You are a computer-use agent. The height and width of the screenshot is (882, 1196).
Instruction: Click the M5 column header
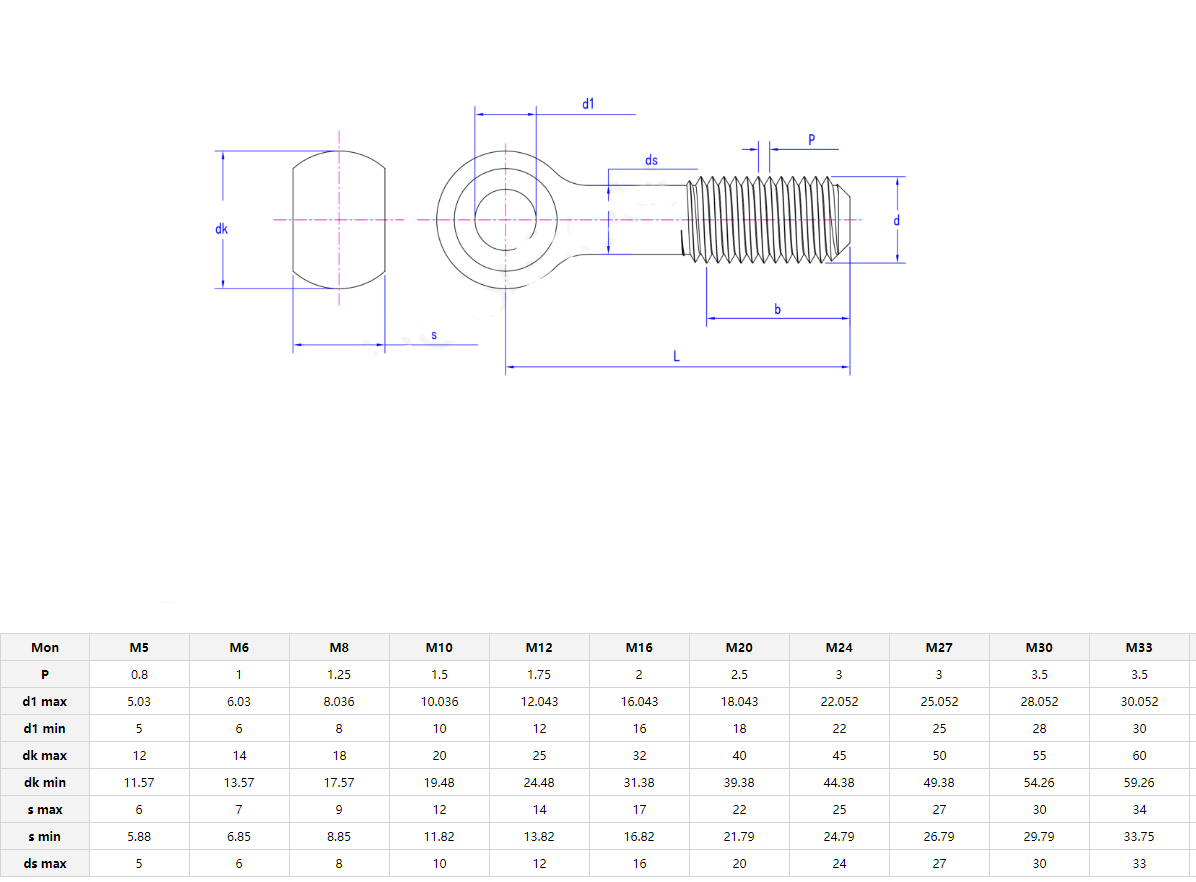[x=139, y=647]
